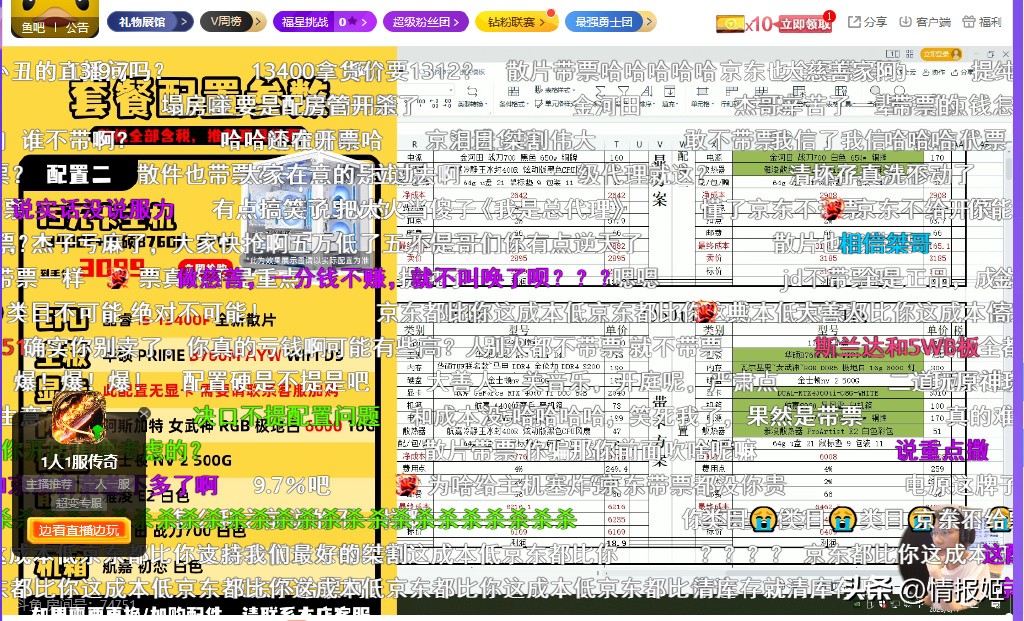The width and height of the screenshot is (1024, 621).
Task: Open the 福利 gift box icon
Action: pyautogui.click(x=968, y=22)
